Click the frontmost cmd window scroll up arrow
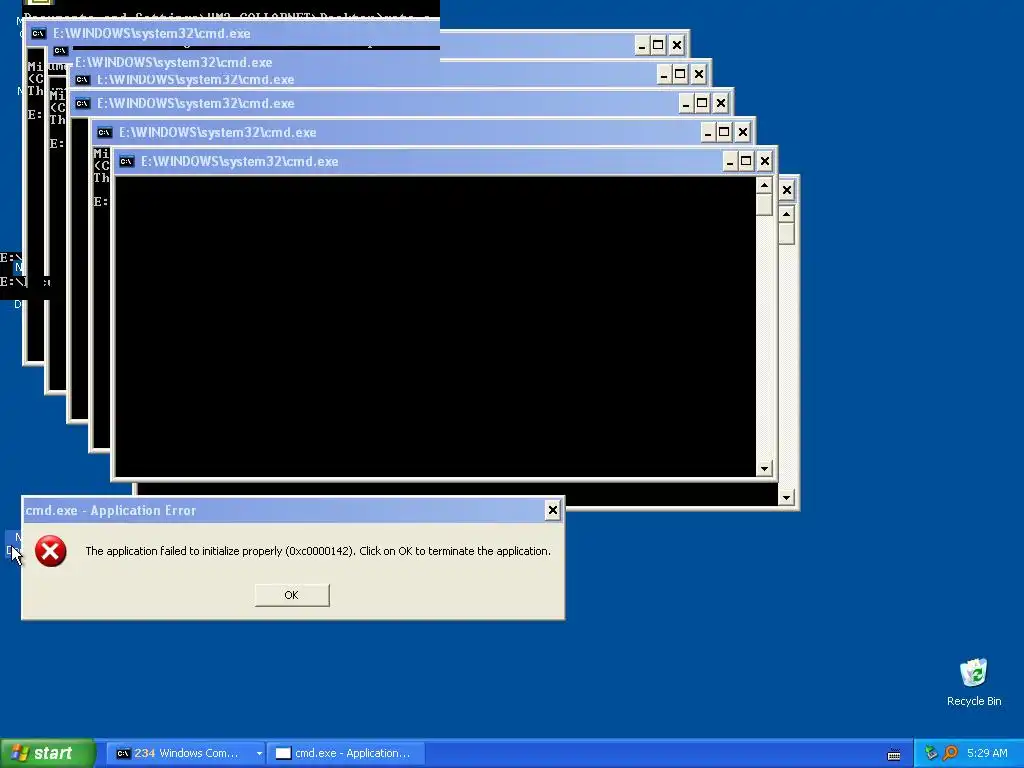This screenshot has height=768, width=1024. 764,185
